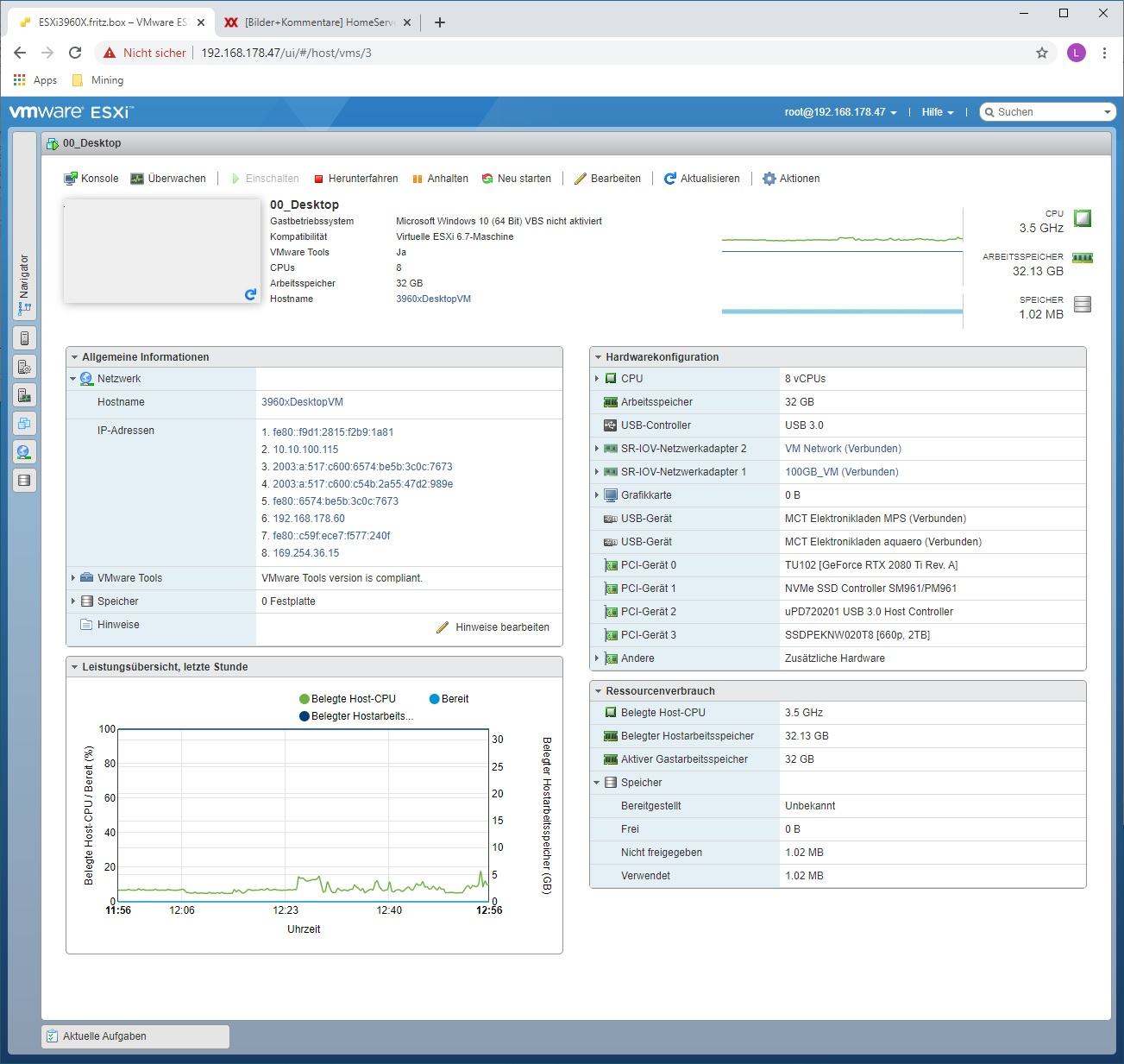This screenshot has width=1124, height=1064.
Task: Expand the CPU hardware row
Action: coord(597,379)
